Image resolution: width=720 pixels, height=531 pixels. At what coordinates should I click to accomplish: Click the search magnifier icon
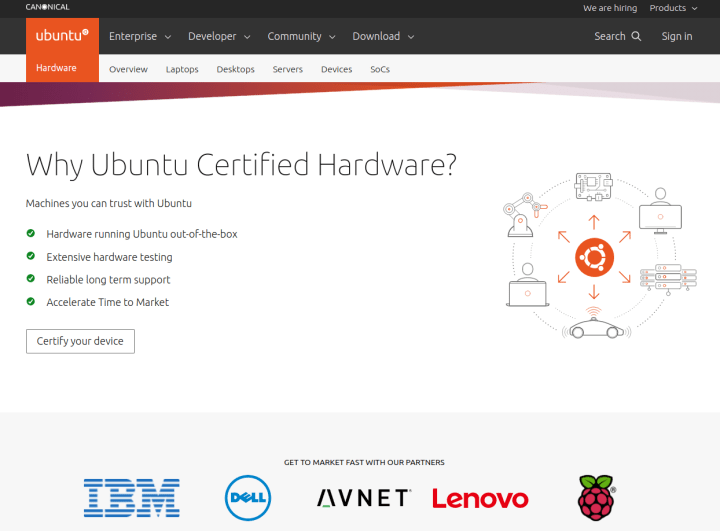click(x=636, y=36)
